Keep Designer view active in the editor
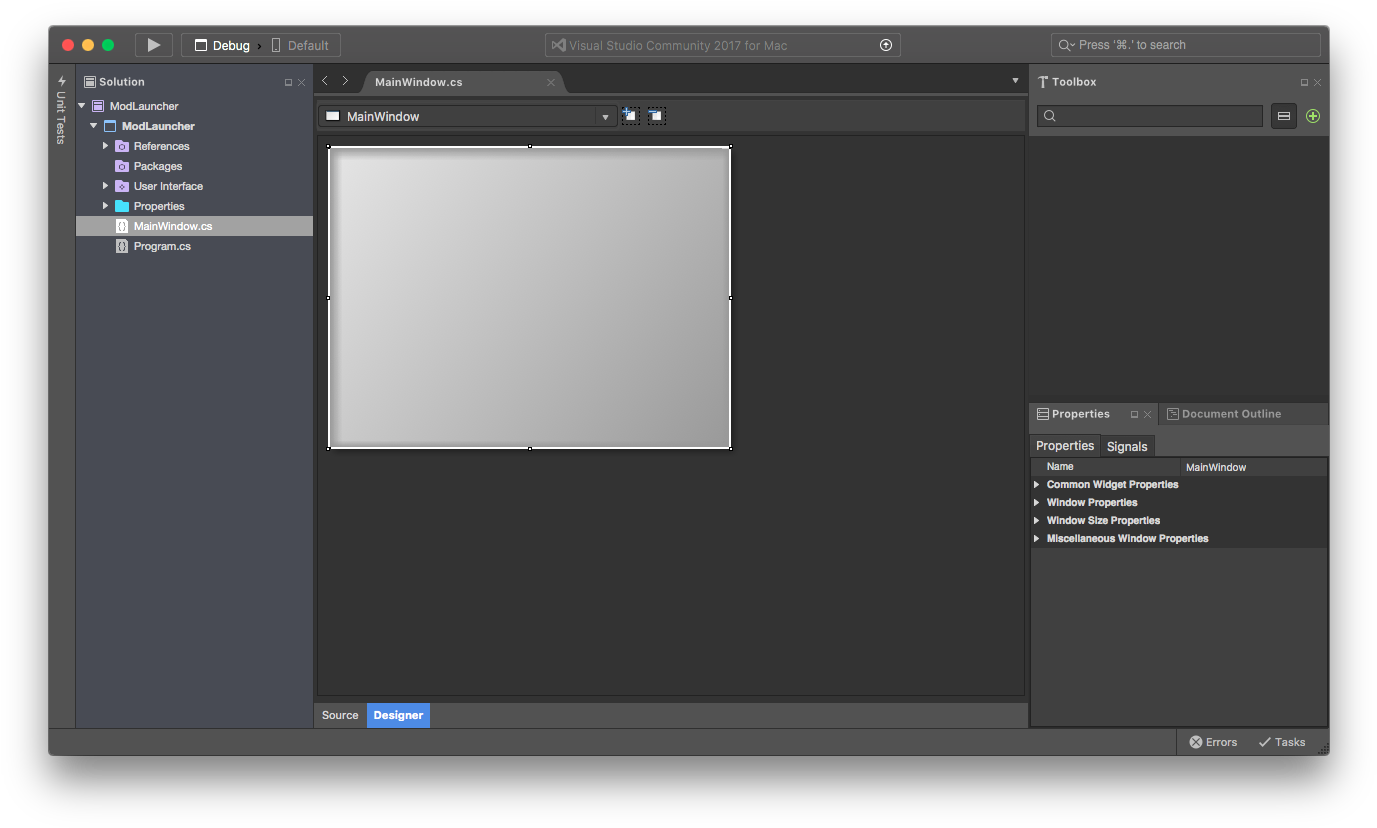The height and width of the screenshot is (828, 1377). point(397,715)
